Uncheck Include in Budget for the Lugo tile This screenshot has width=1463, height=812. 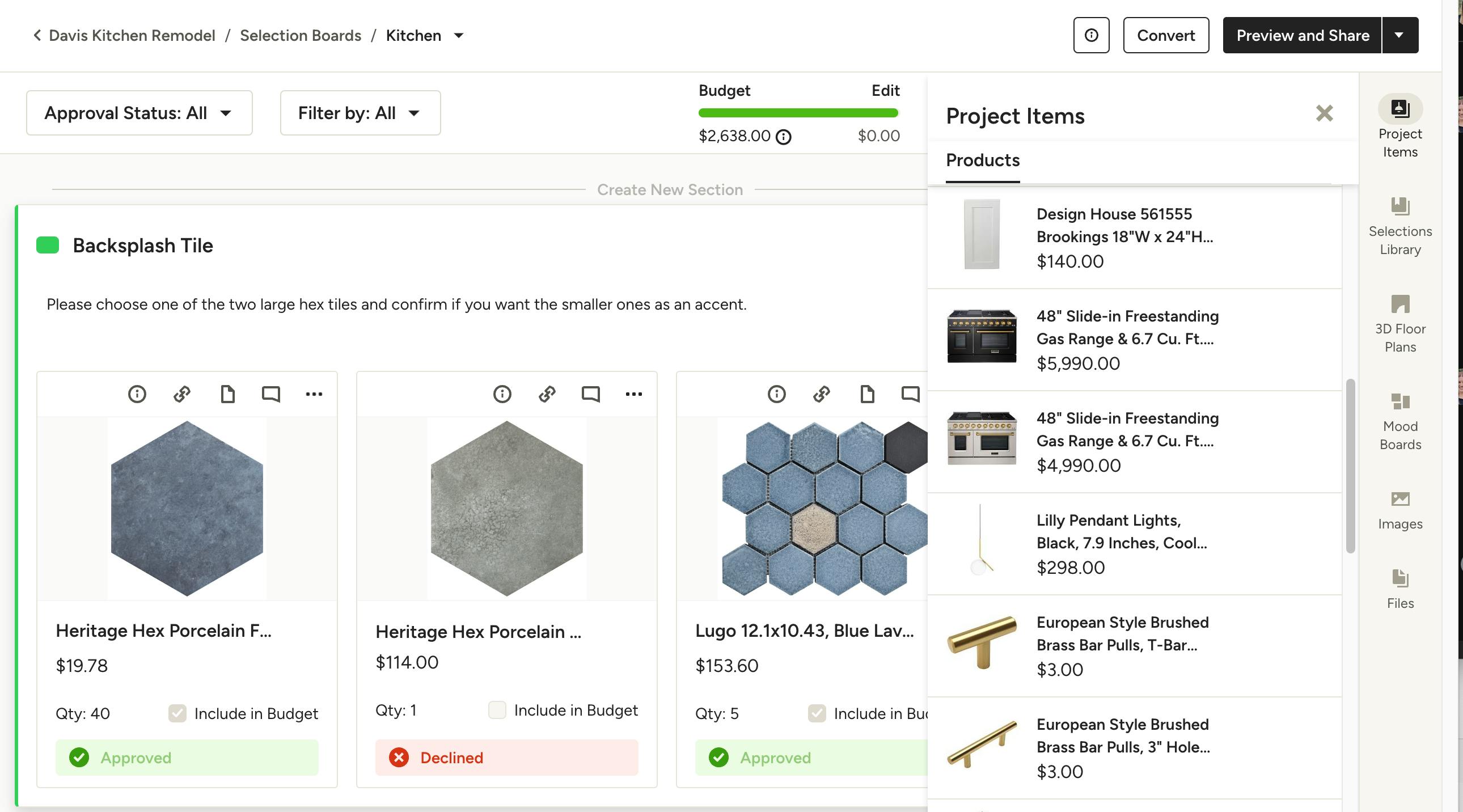click(x=817, y=714)
